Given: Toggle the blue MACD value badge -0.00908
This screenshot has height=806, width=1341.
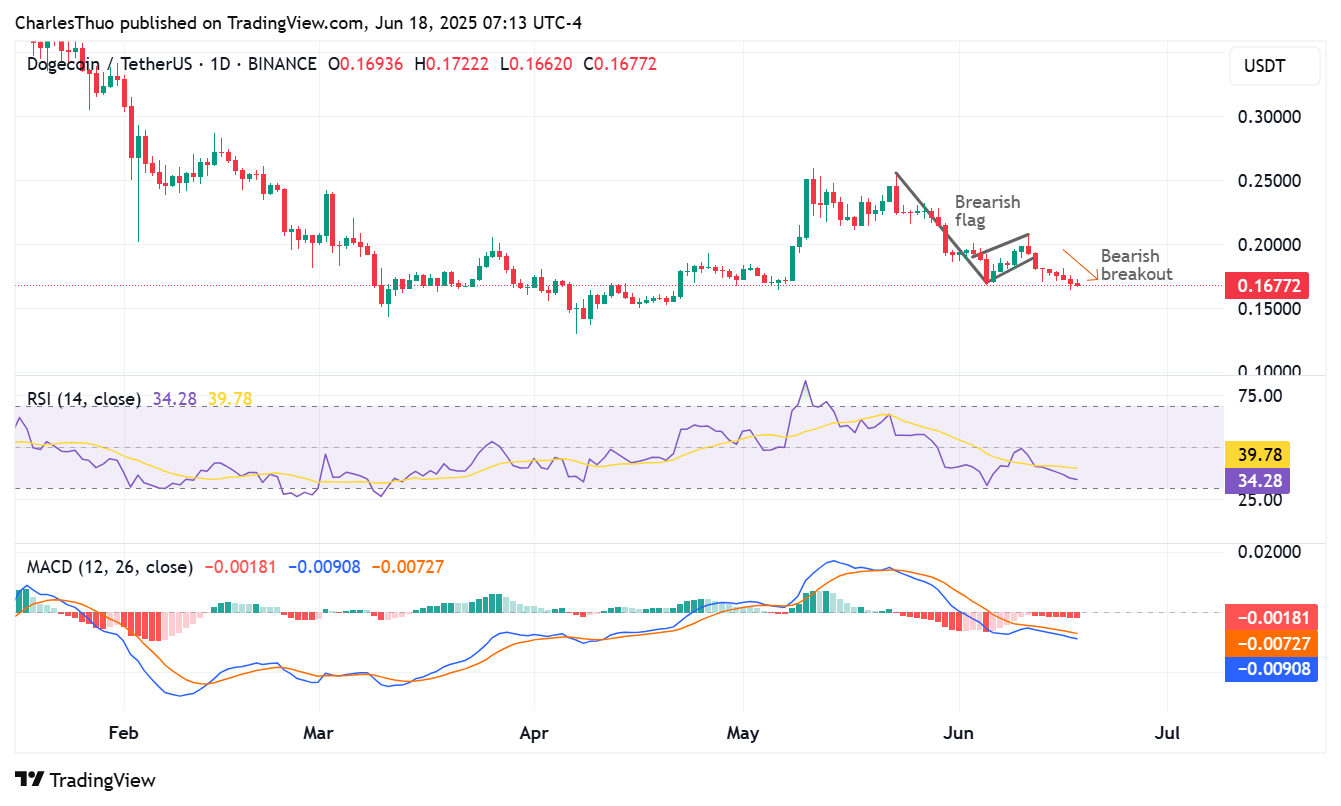Looking at the screenshot, I should (1271, 667).
